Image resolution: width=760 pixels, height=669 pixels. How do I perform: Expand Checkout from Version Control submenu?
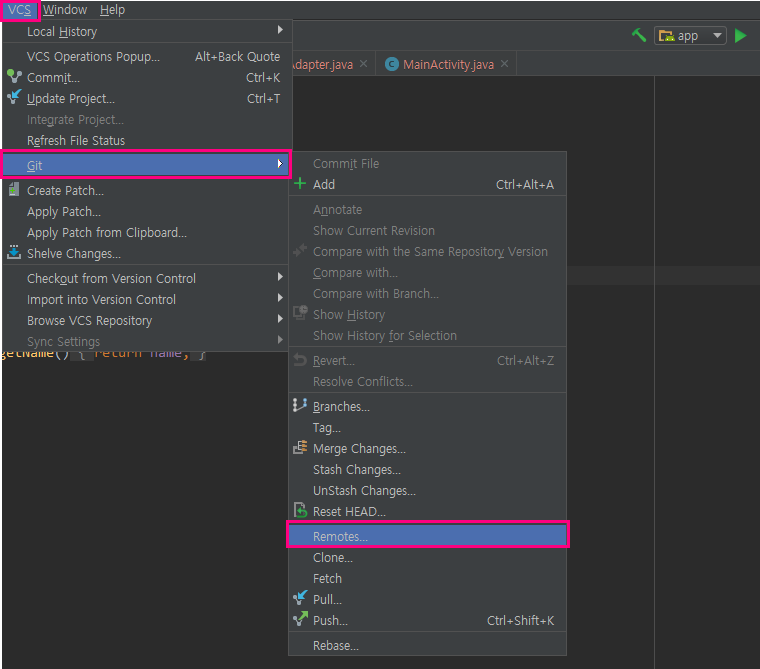click(147, 278)
